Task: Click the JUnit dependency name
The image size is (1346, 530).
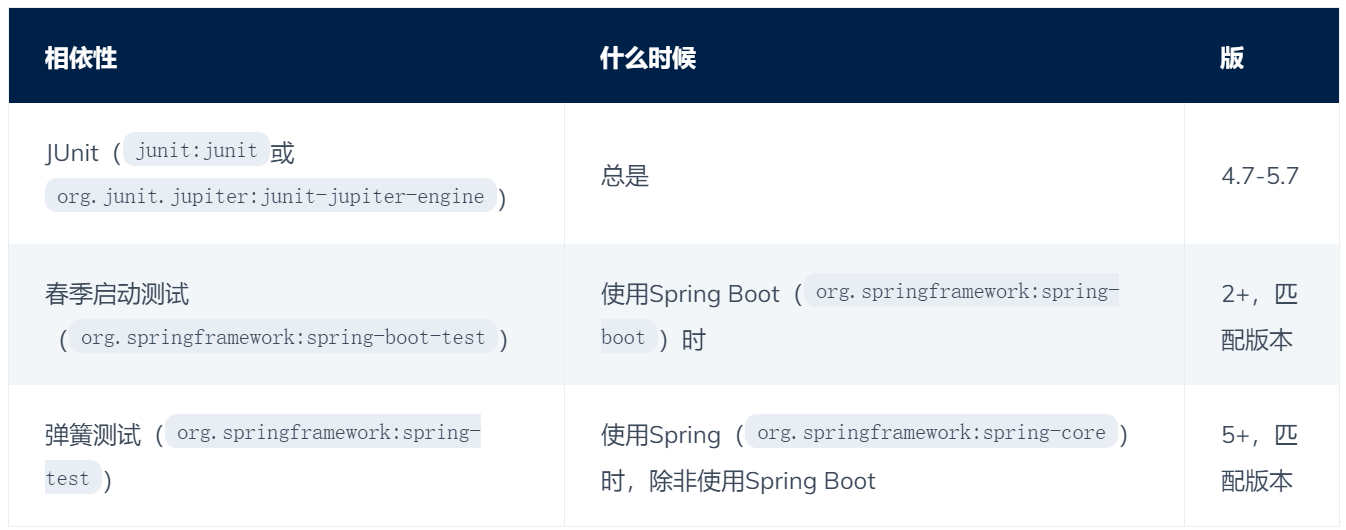Action: click(x=72, y=153)
